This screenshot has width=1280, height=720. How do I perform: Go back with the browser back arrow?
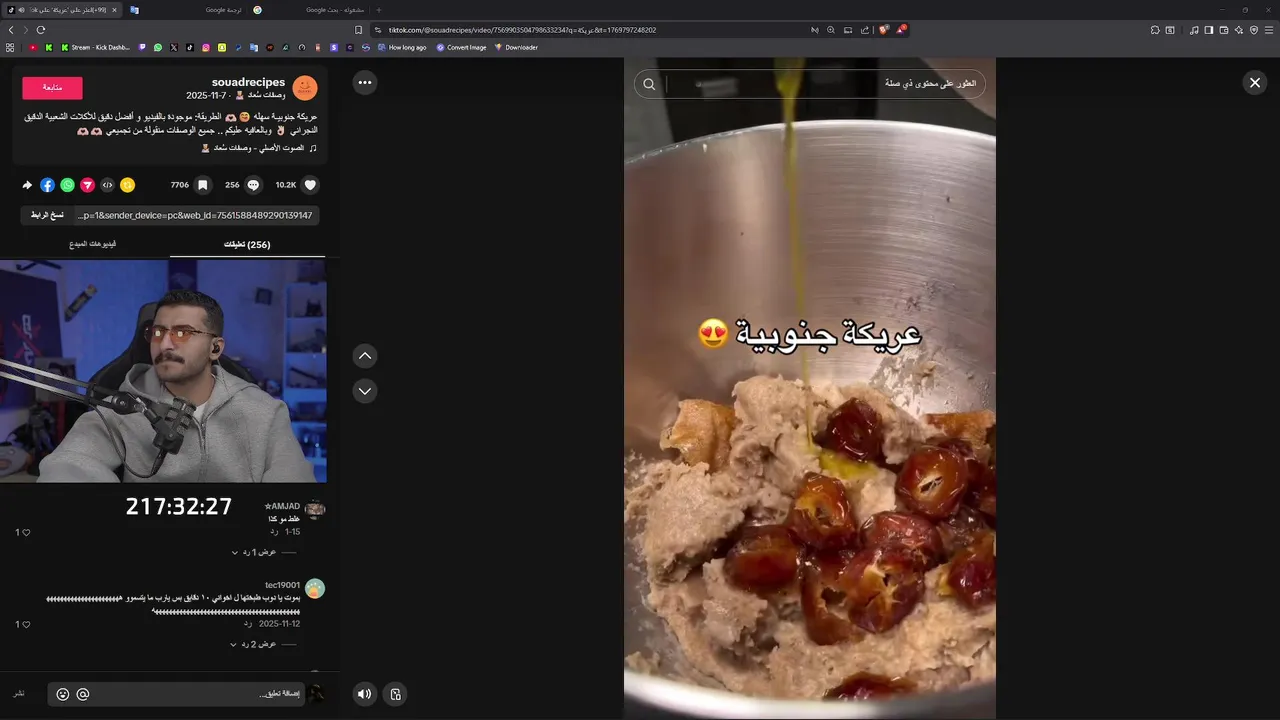point(11,30)
